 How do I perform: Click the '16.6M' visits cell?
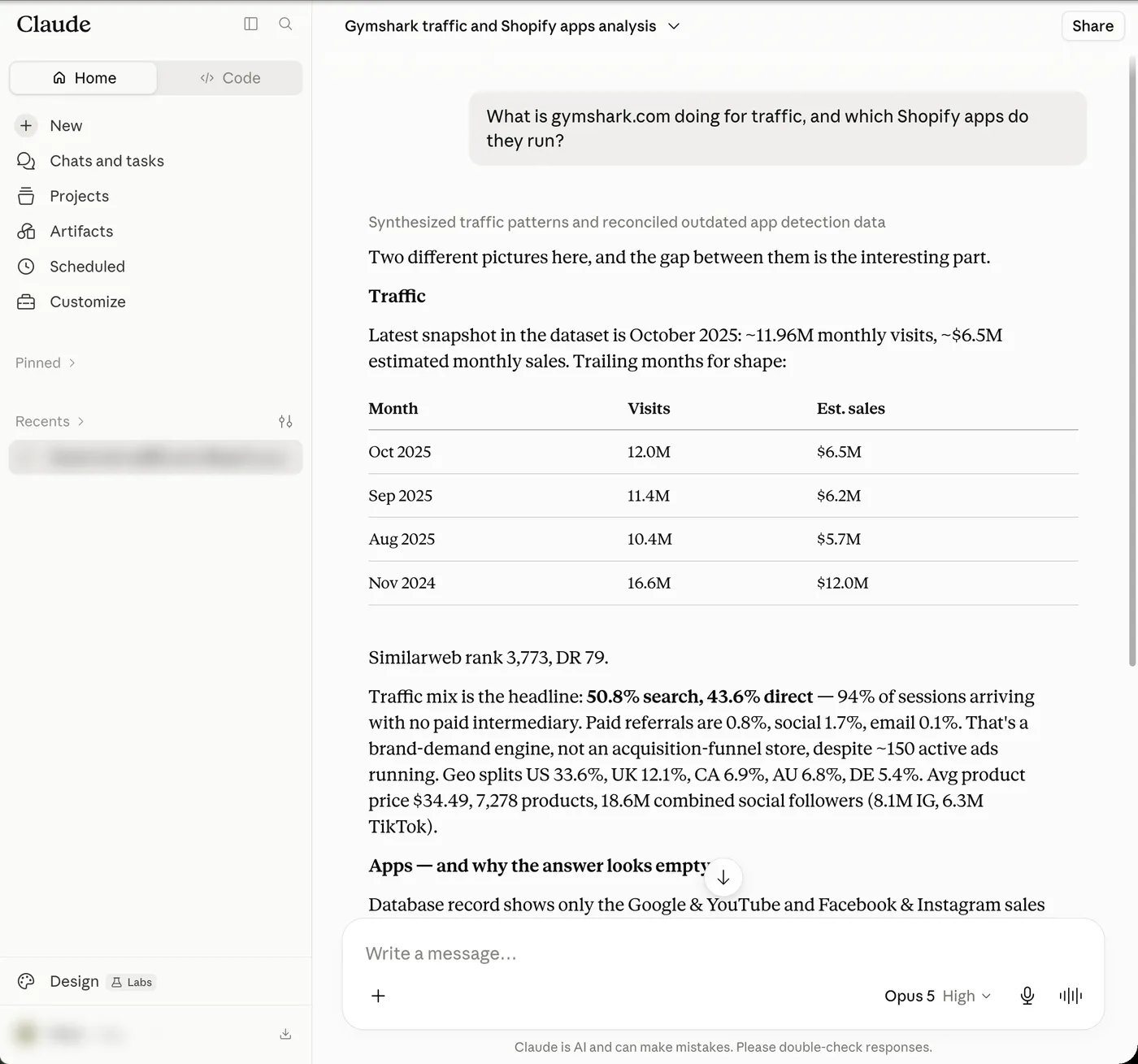point(649,583)
